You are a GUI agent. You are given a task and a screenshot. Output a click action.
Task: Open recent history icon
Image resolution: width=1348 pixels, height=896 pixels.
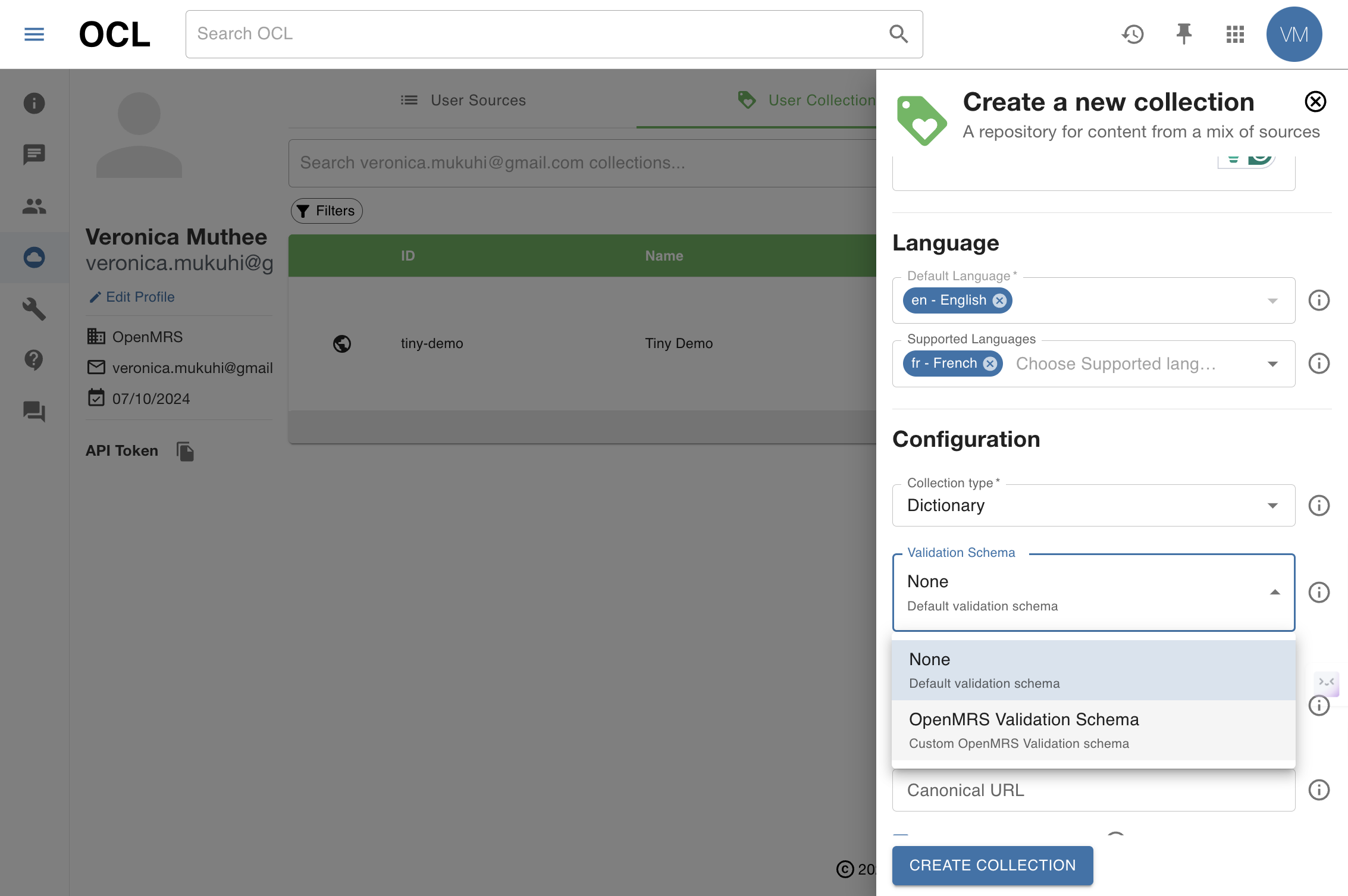click(1133, 34)
